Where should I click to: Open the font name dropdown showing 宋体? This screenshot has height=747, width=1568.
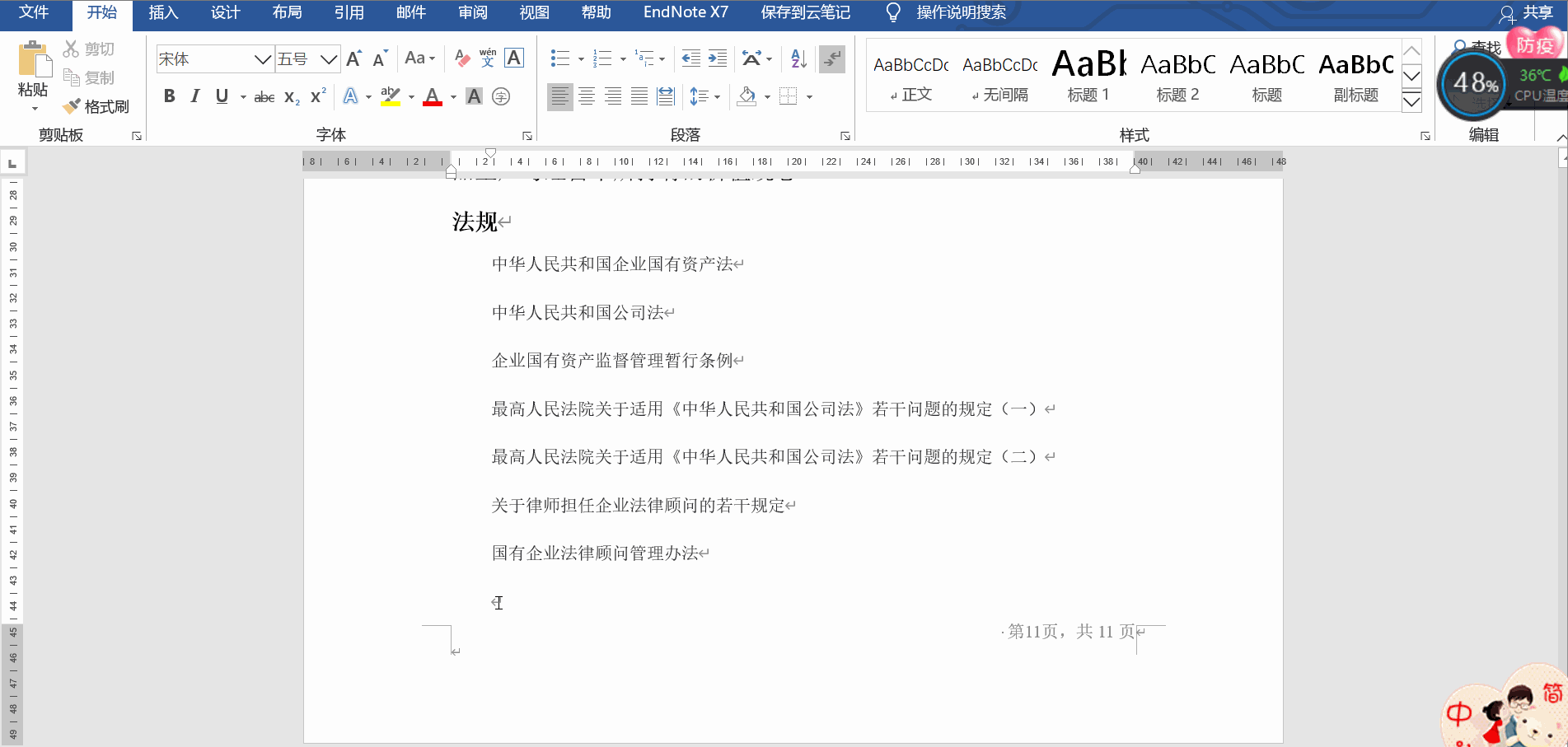[262, 58]
